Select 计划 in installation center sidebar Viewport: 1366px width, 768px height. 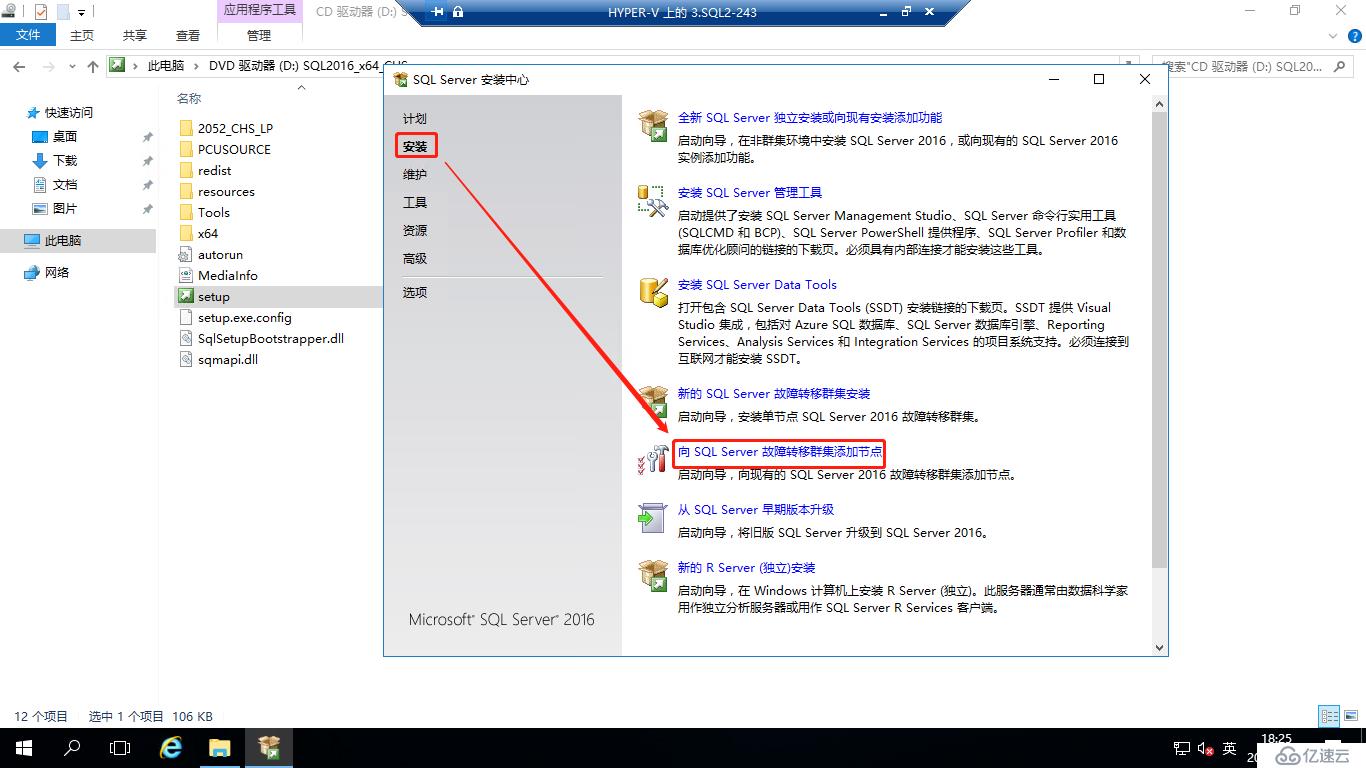tap(415, 119)
